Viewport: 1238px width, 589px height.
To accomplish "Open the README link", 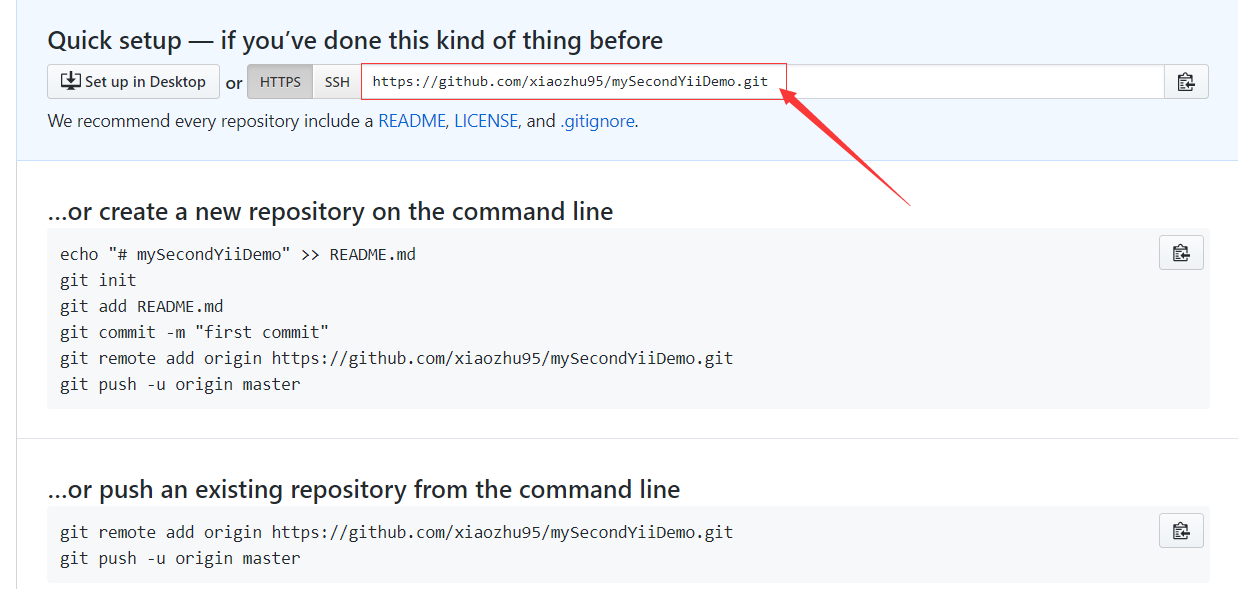I will [411, 121].
